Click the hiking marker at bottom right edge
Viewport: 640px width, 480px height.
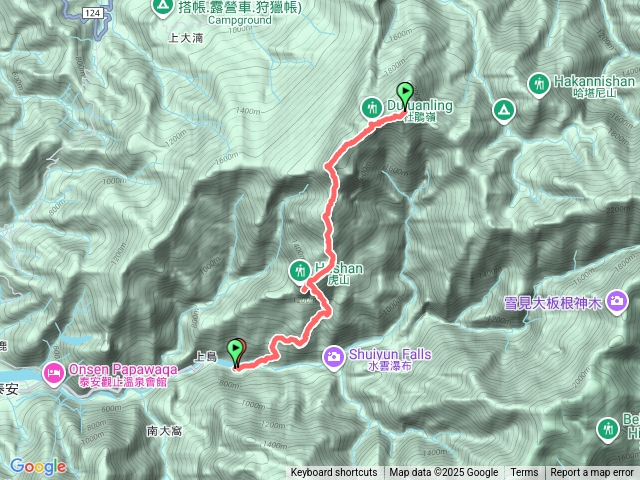608,429
